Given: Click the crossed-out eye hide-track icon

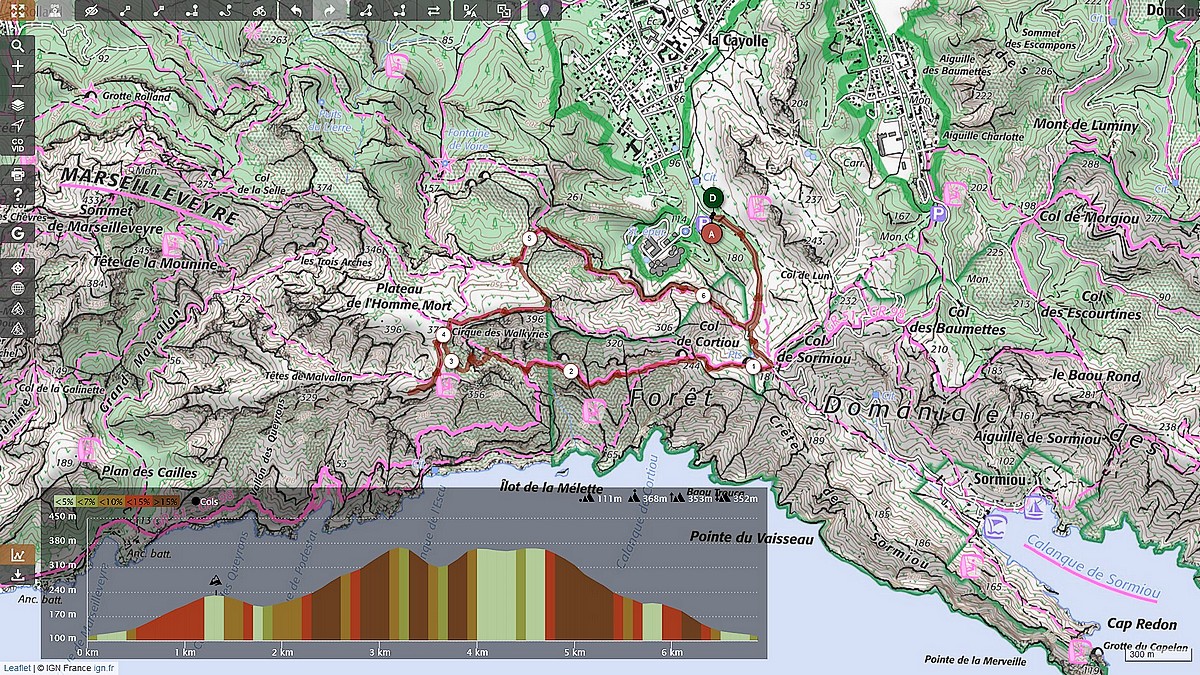Looking at the screenshot, I should (x=93, y=10).
